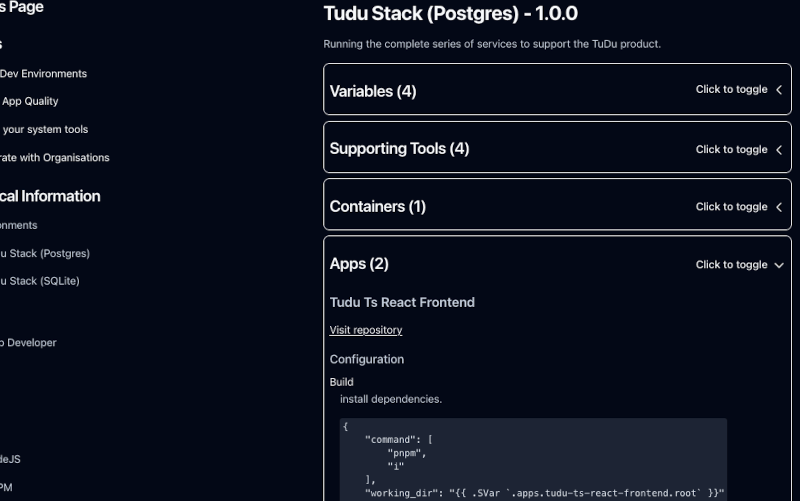
Task: Open the "your system tools" sidebar item
Action: click(44, 130)
